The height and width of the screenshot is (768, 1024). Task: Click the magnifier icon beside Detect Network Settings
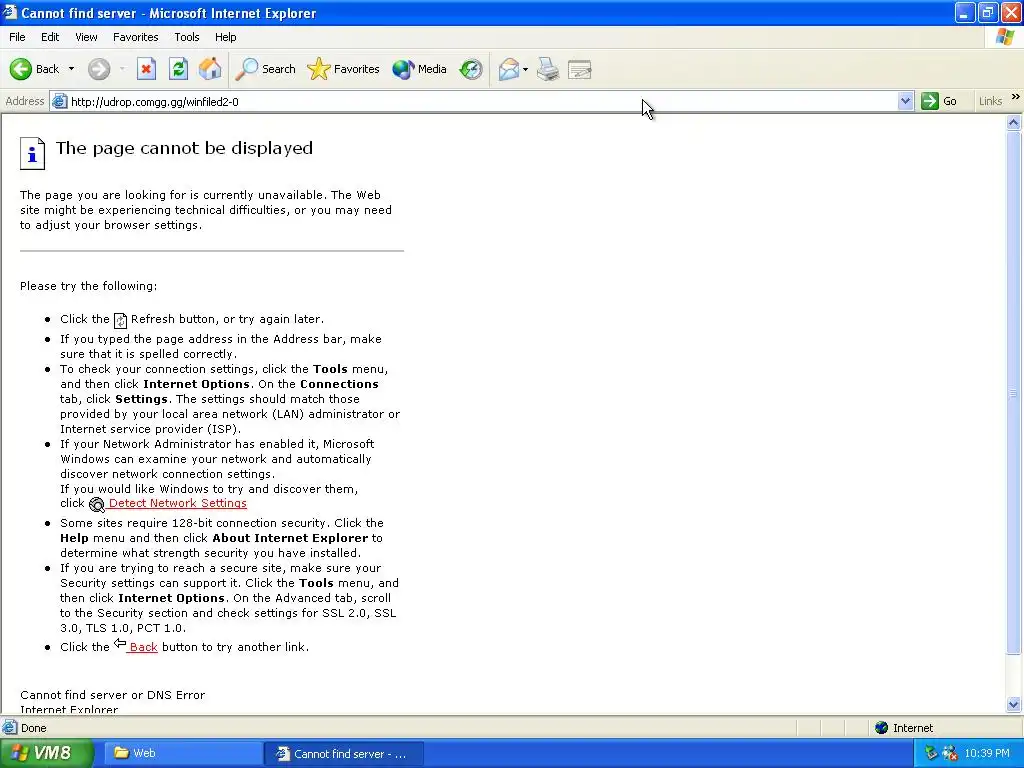coord(97,504)
